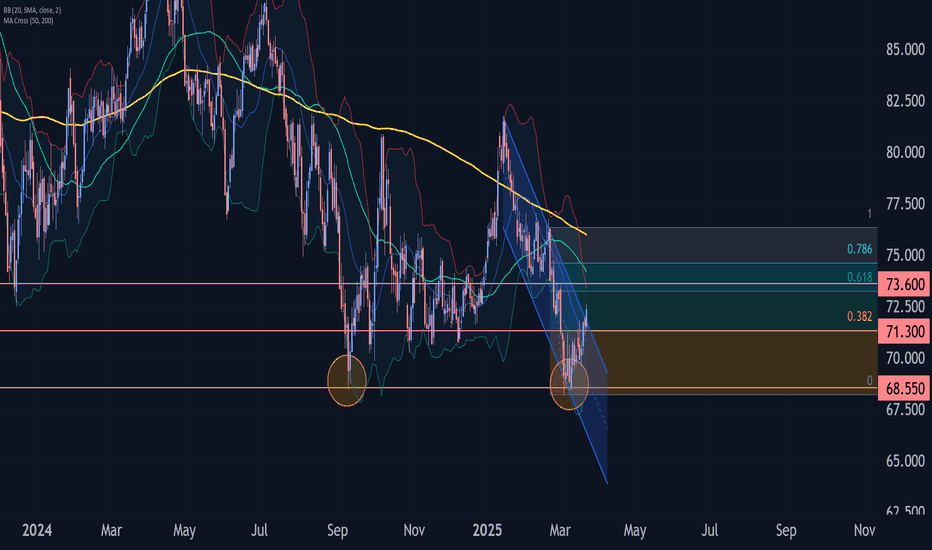
Task: Click the 65.000 price axis label
Action: 905,461
